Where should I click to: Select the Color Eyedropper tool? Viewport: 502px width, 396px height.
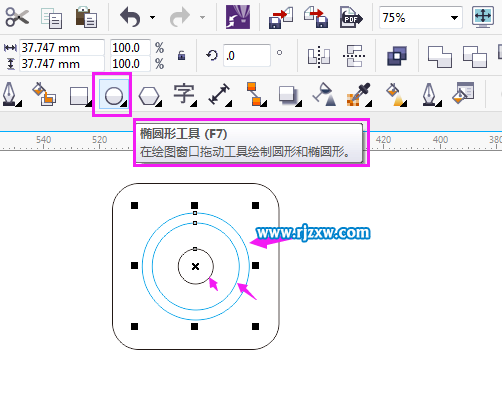[359, 95]
